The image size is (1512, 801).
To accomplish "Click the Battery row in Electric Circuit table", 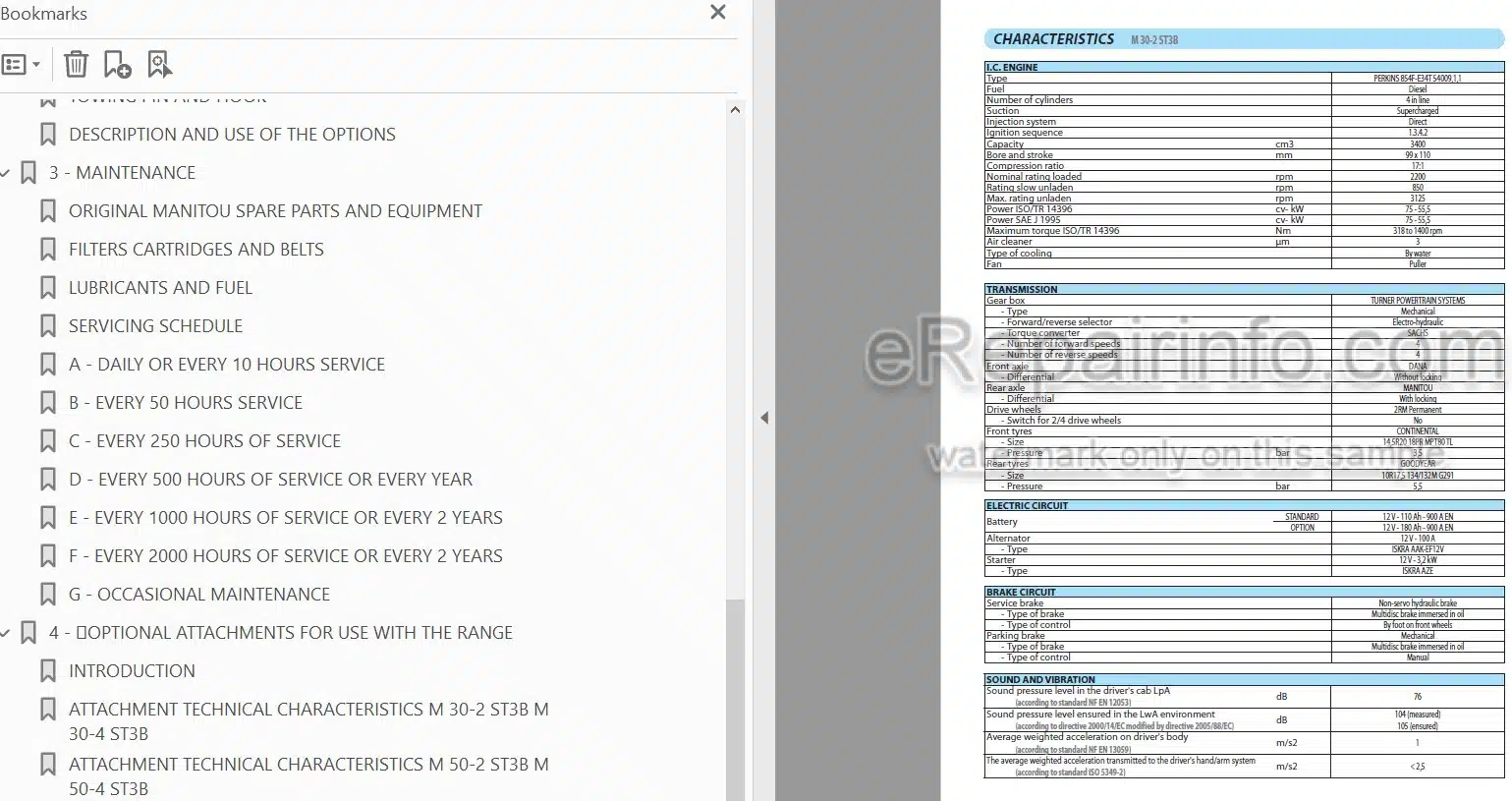I will click(1244, 522).
